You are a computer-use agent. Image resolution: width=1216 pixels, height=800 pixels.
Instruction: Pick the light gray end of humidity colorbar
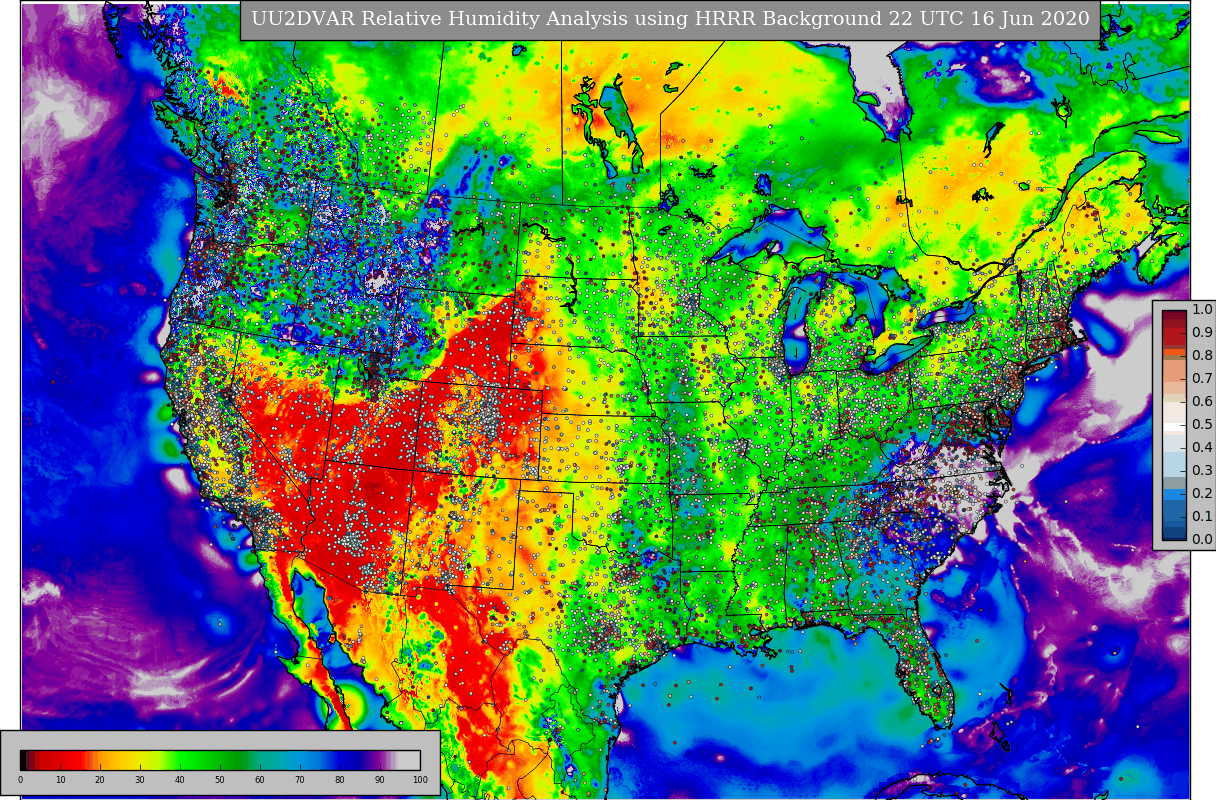coord(409,760)
